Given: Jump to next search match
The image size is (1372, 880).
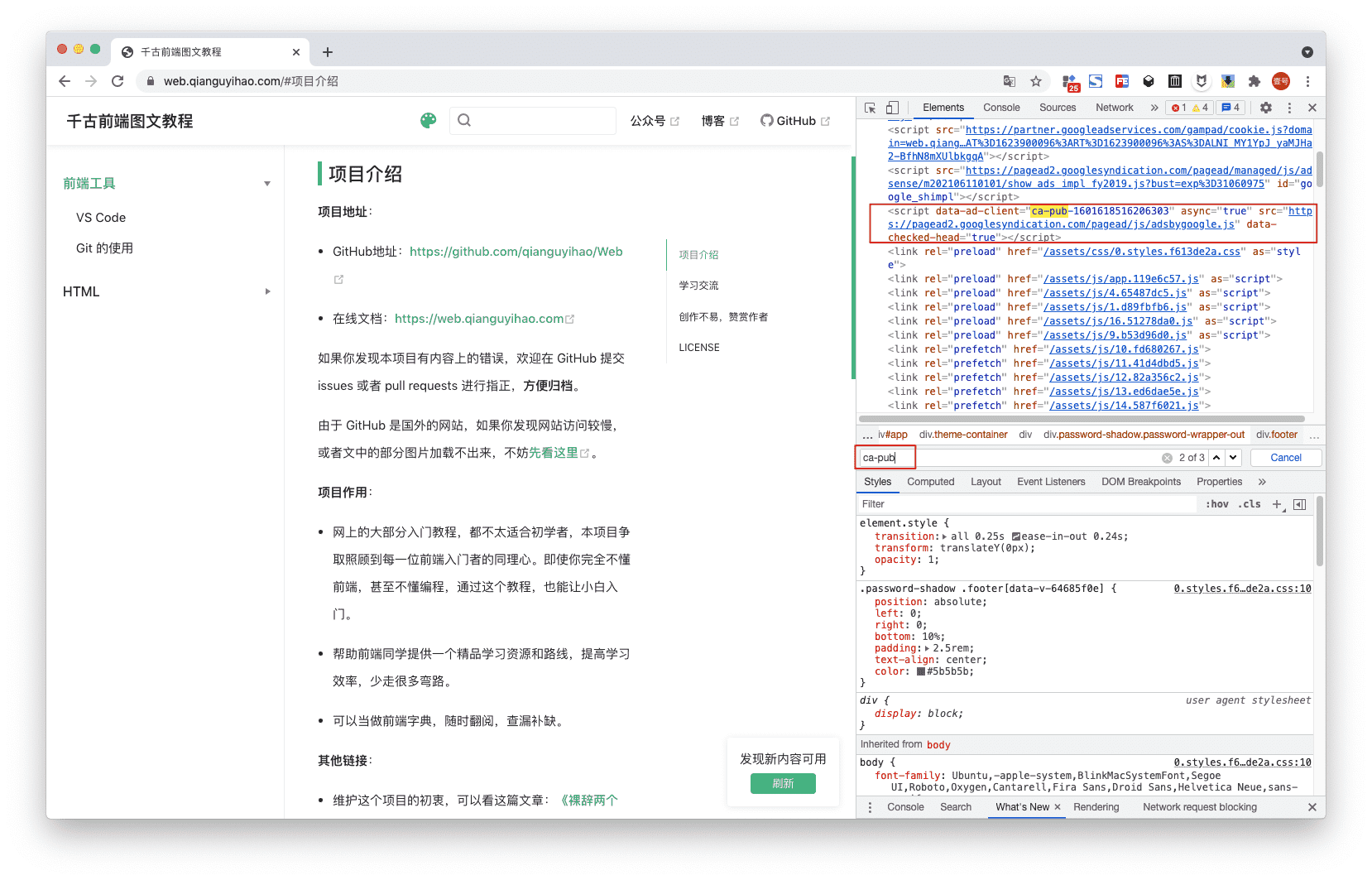Looking at the screenshot, I should (x=1233, y=458).
